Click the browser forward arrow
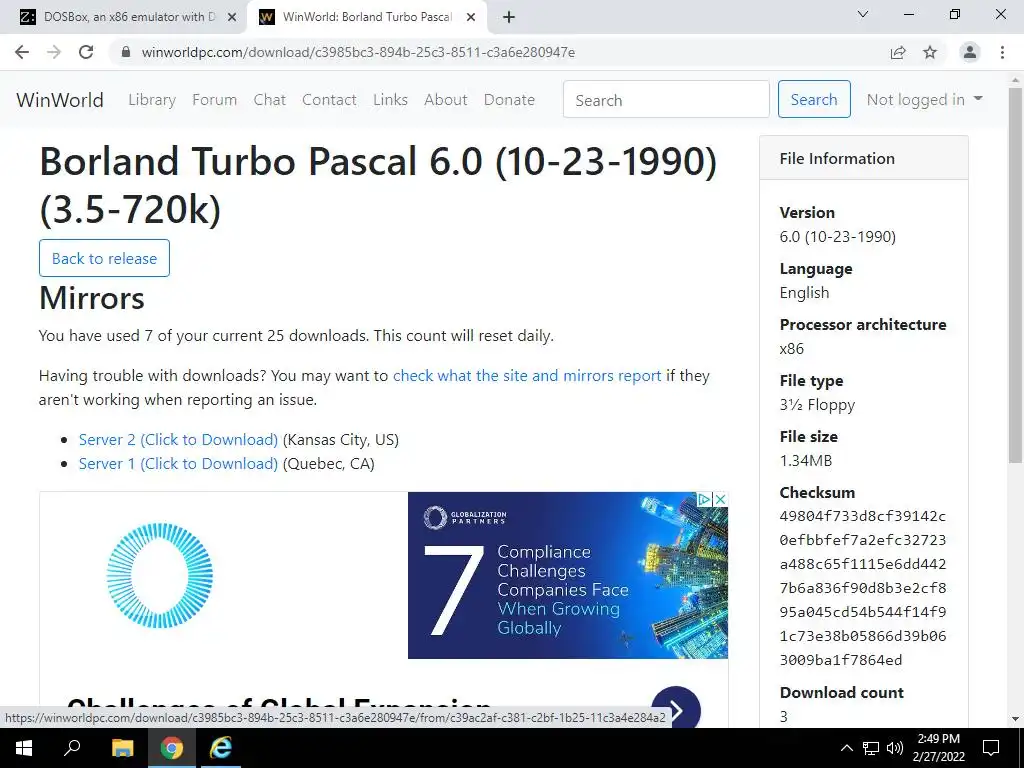Viewport: 1024px width, 768px height. [x=54, y=52]
